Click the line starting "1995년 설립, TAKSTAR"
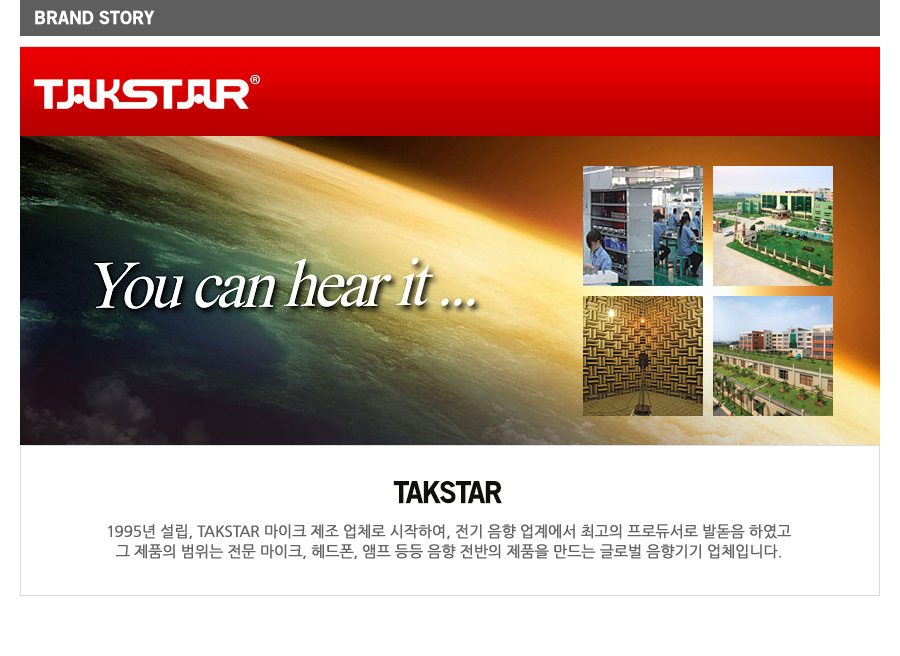 tap(449, 531)
